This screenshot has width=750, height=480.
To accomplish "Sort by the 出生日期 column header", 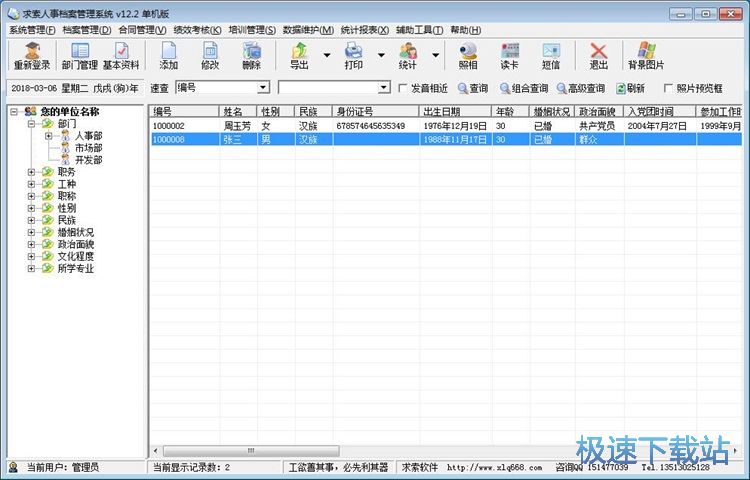I will (455, 112).
